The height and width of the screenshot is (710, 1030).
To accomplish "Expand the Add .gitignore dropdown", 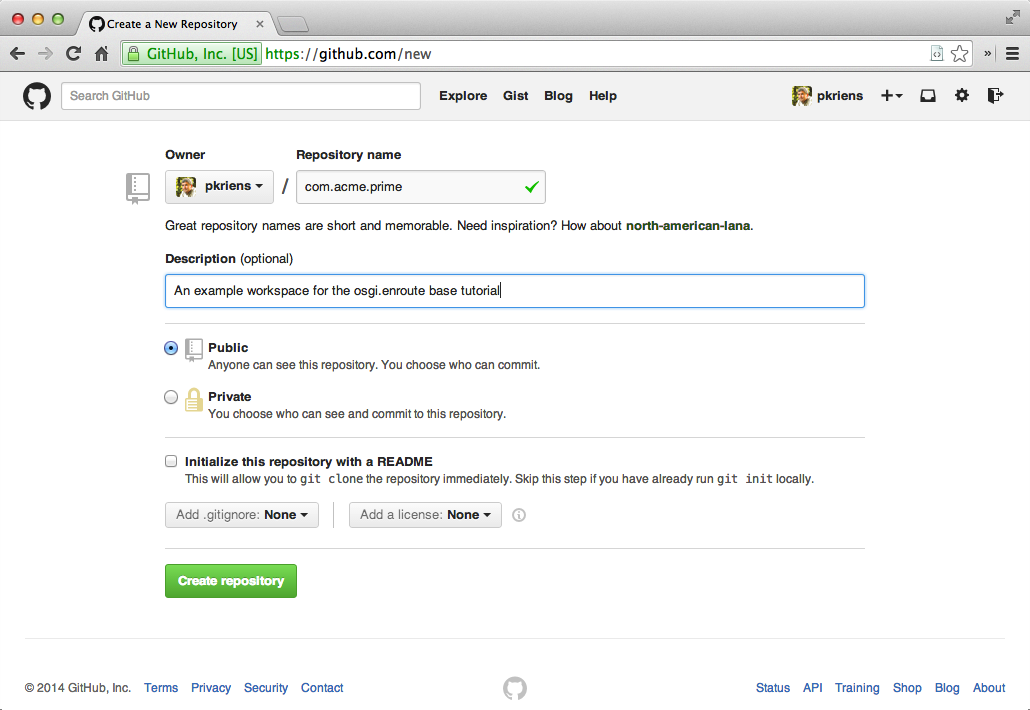I will pos(242,515).
